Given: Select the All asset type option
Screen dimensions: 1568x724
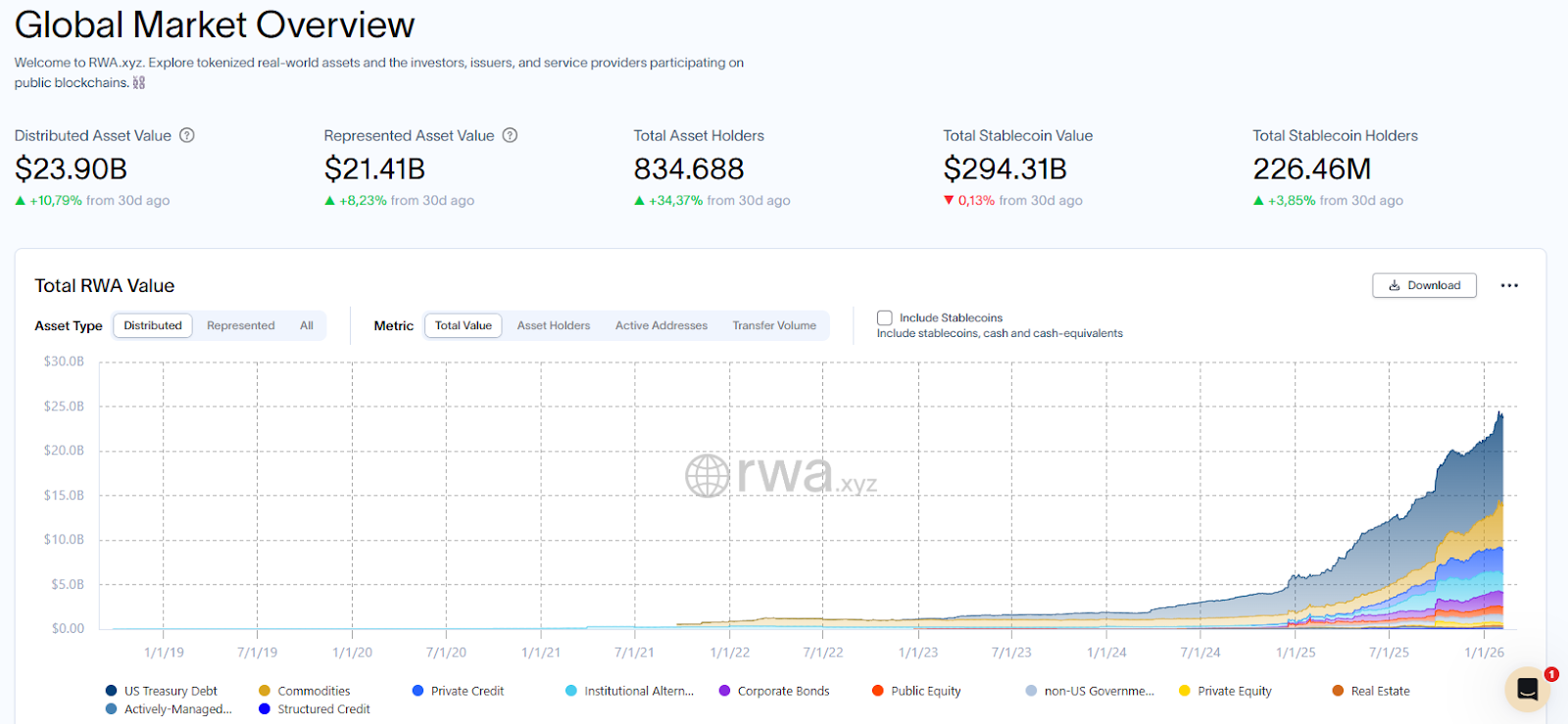Looking at the screenshot, I should pyautogui.click(x=307, y=326).
